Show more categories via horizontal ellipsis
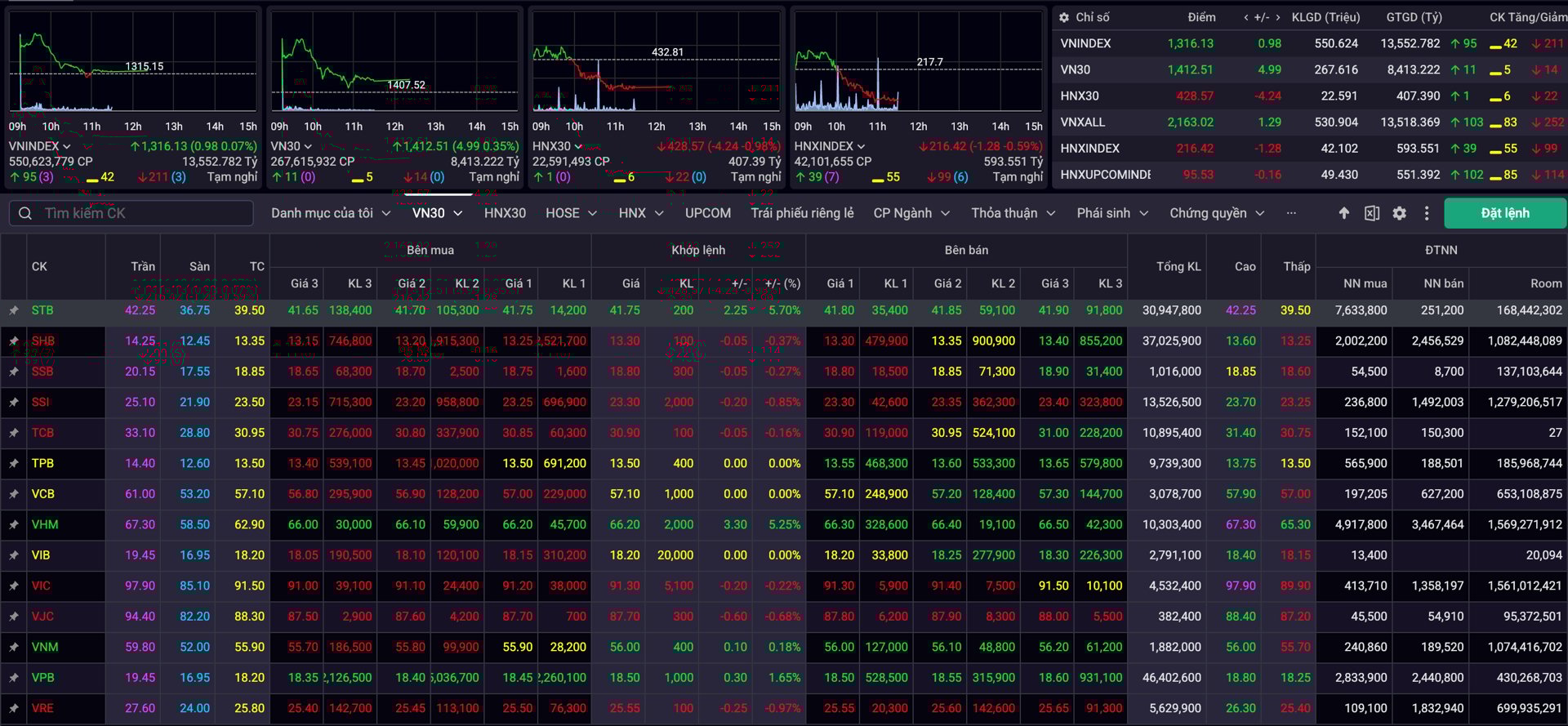1568x726 pixels. coord(1291,213)
